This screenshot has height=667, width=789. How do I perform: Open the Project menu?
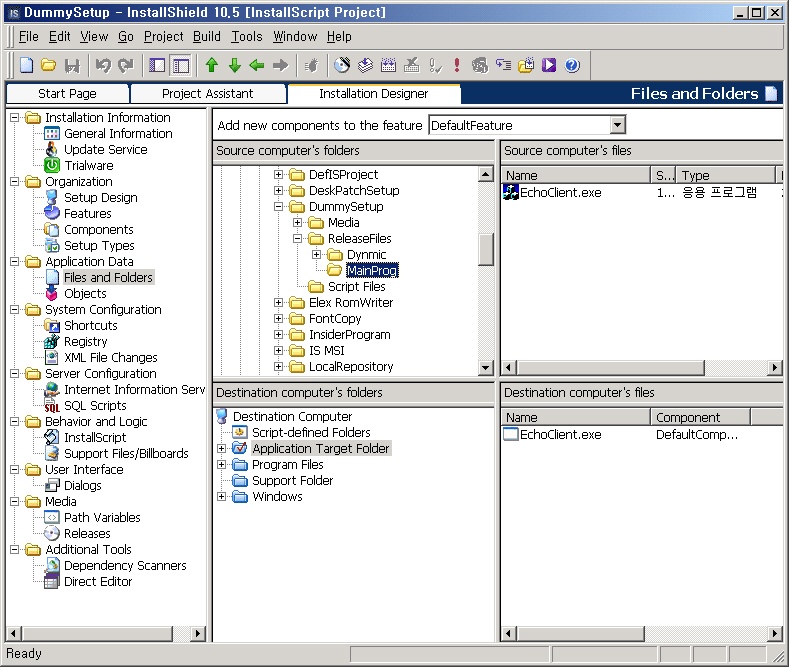164,37
